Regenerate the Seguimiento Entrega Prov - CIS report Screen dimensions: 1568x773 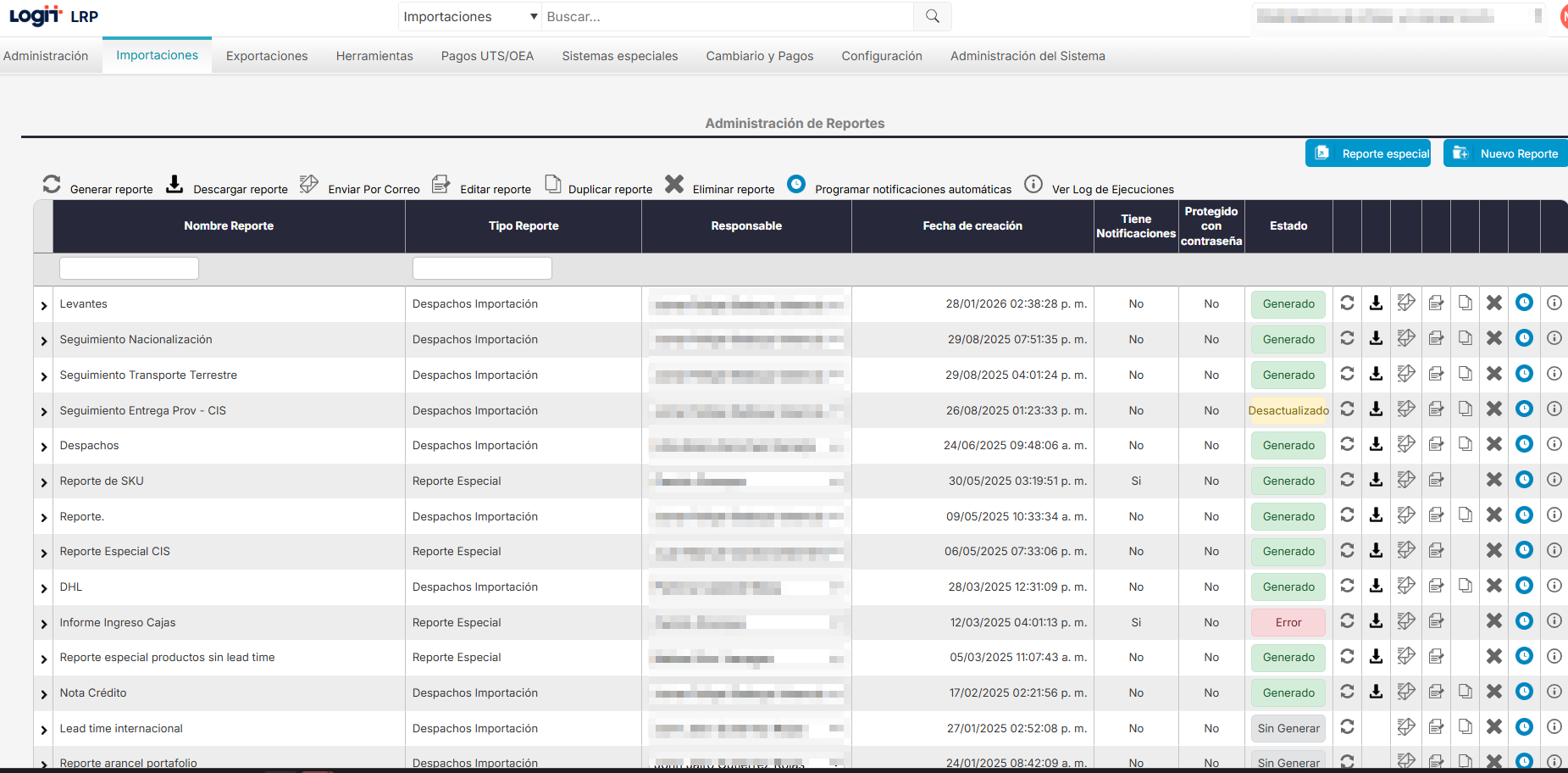pyautogui.click(x=1347, y=409)
